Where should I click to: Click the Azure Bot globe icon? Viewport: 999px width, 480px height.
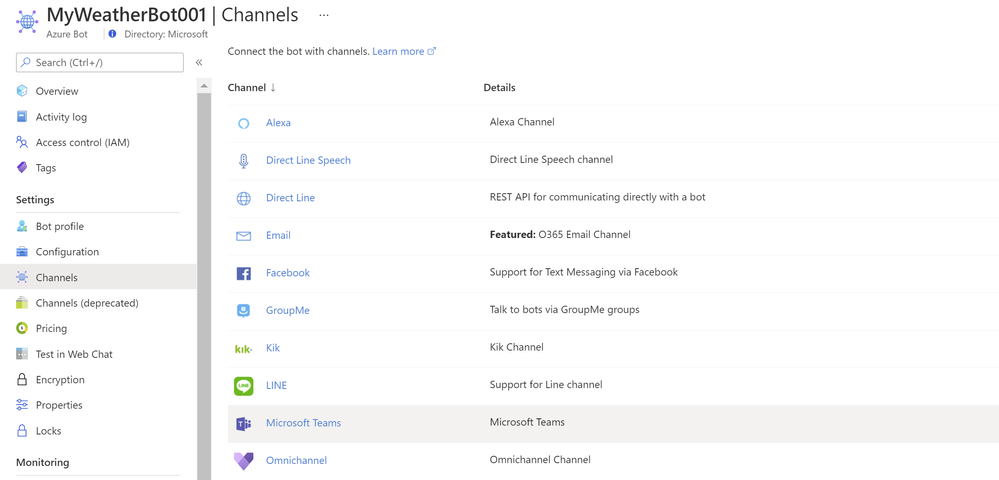(27, 21)
